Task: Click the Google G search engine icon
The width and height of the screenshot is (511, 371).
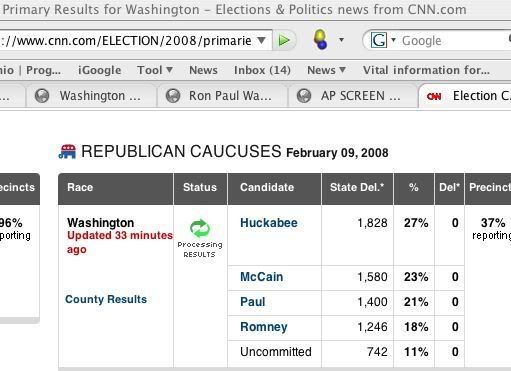Action: coord(379,41)
